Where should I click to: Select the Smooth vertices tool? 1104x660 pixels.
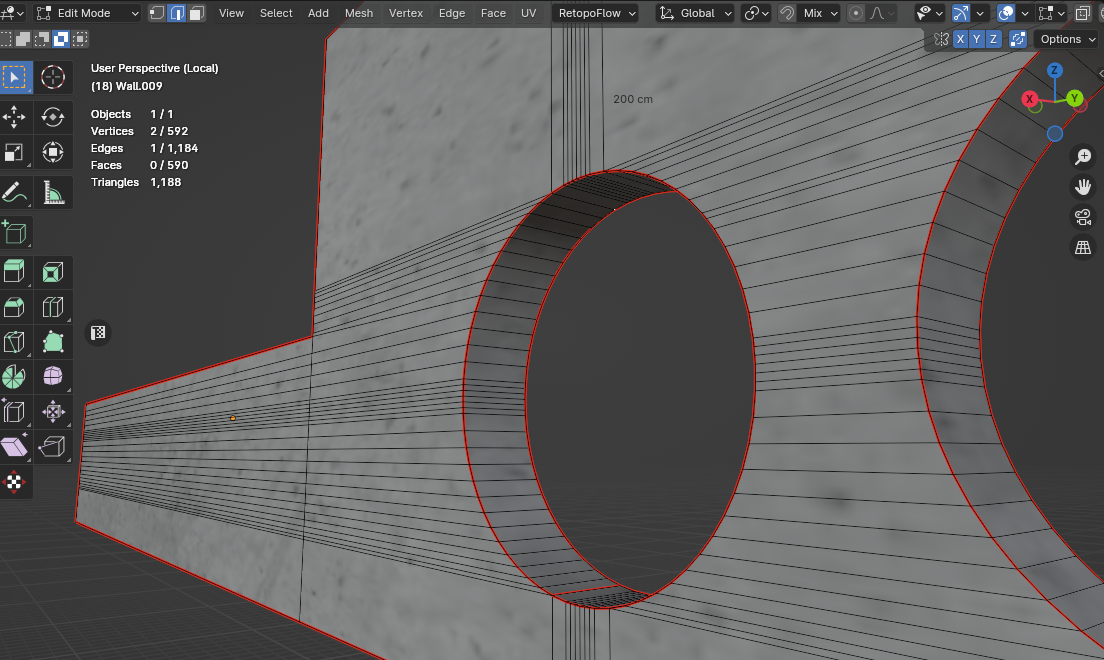pyautogui.click(x=53, y=377)
